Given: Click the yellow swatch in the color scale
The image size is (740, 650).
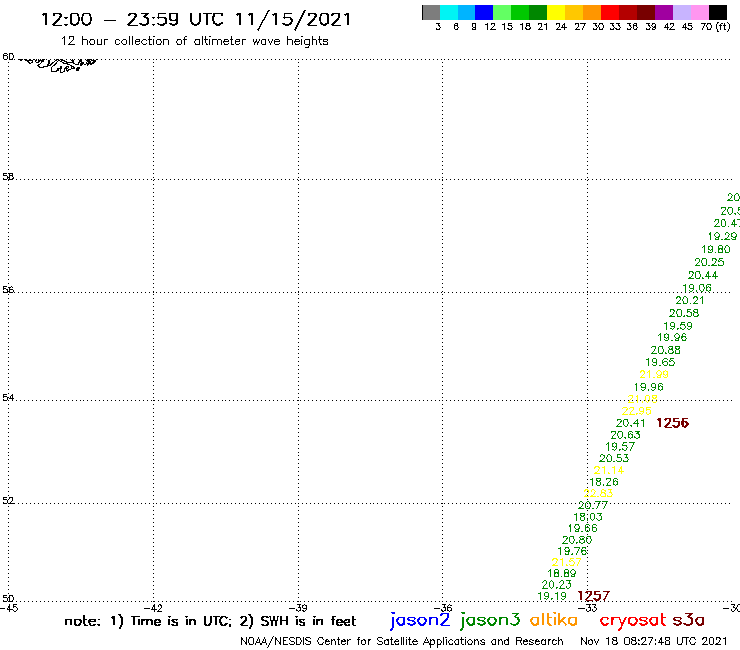Looking at the screenshot, I should click(x=556, y=12).
